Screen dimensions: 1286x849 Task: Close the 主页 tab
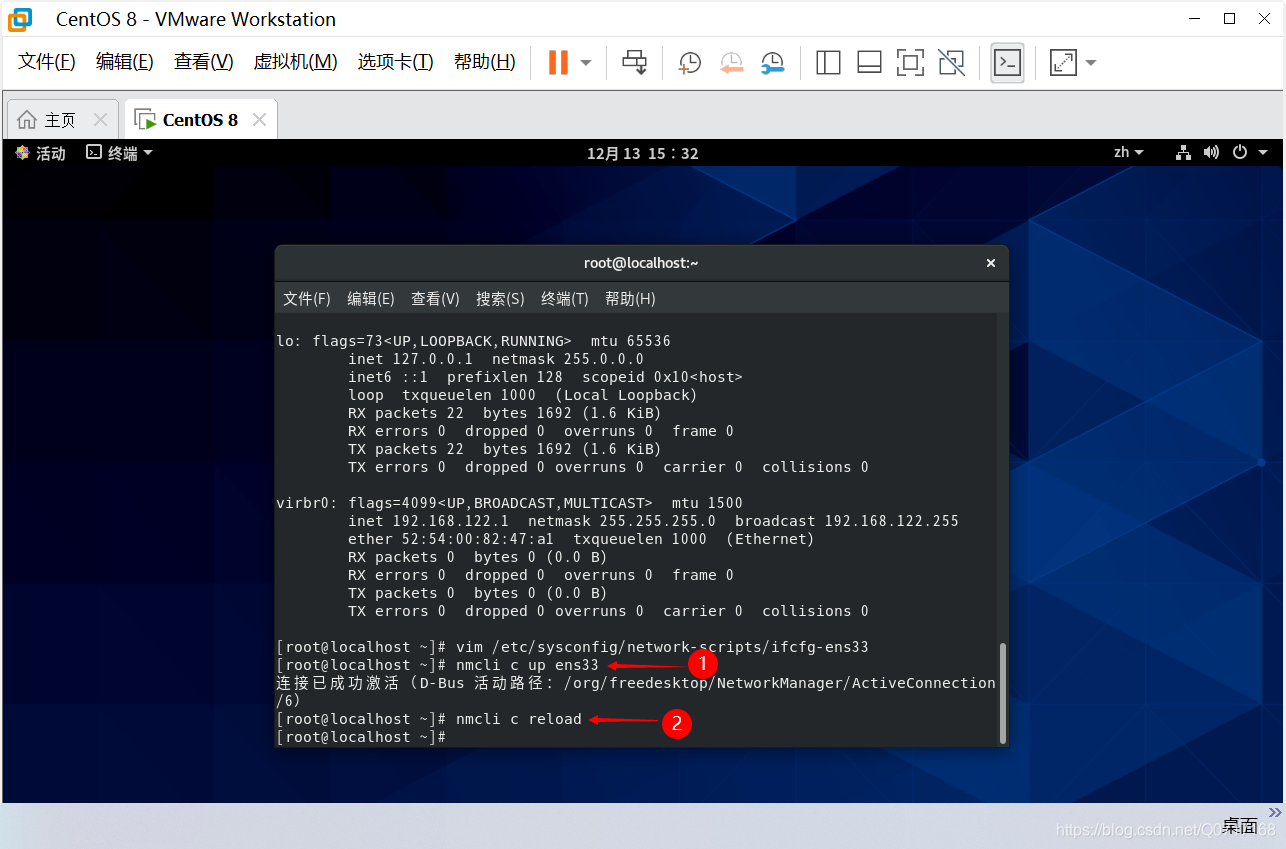100,120
